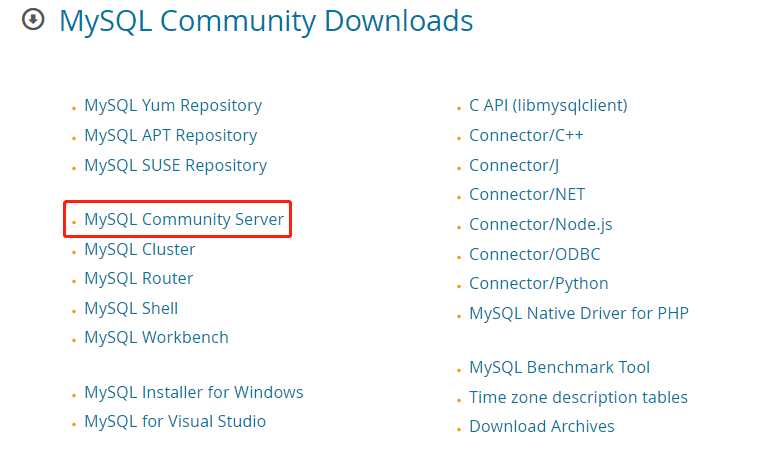Click the download circle icon beside the heading
Image resolution: width=759 pixels, height=453 pixels.
33,20
